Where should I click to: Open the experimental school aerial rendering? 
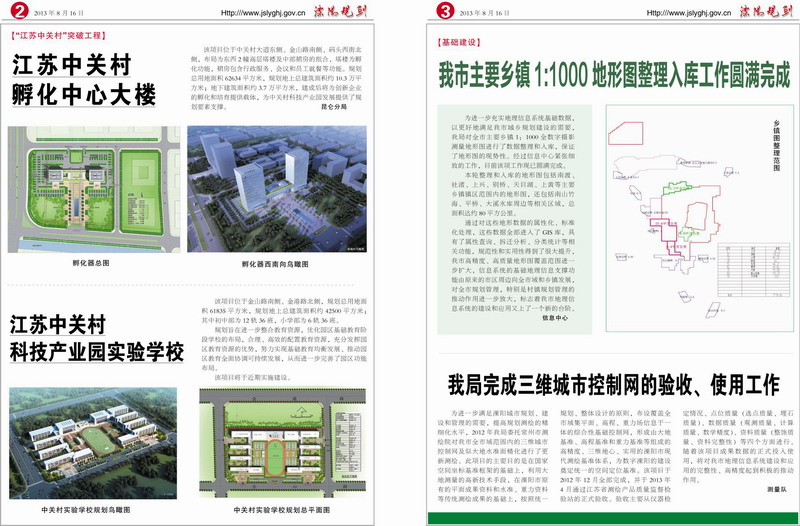pyautogui.click(x=93, y=443)
